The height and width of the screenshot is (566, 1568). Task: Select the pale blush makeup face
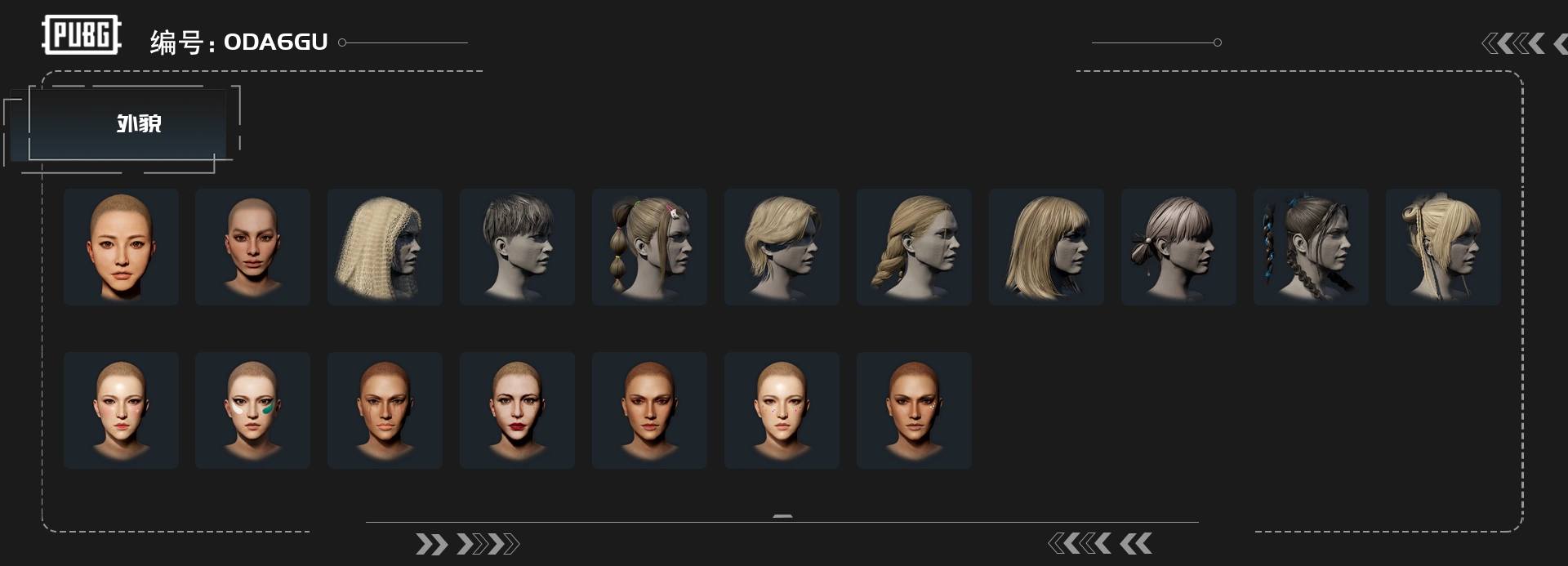(x=121, y=410)
